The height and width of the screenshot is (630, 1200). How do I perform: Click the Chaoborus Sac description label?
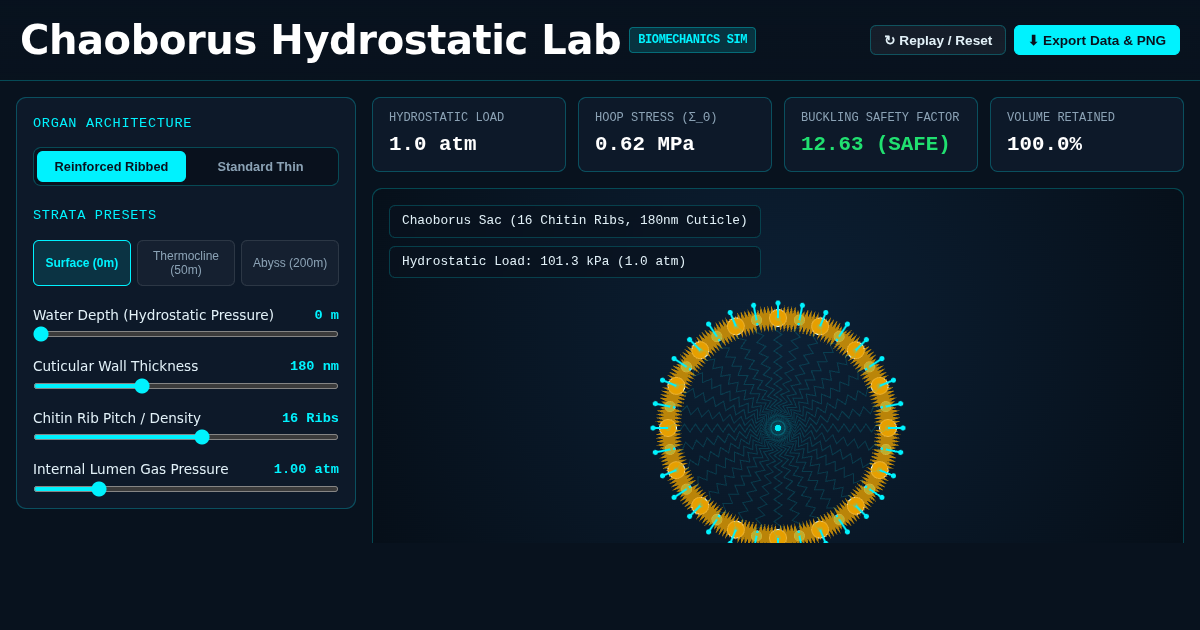coord(575,221)
